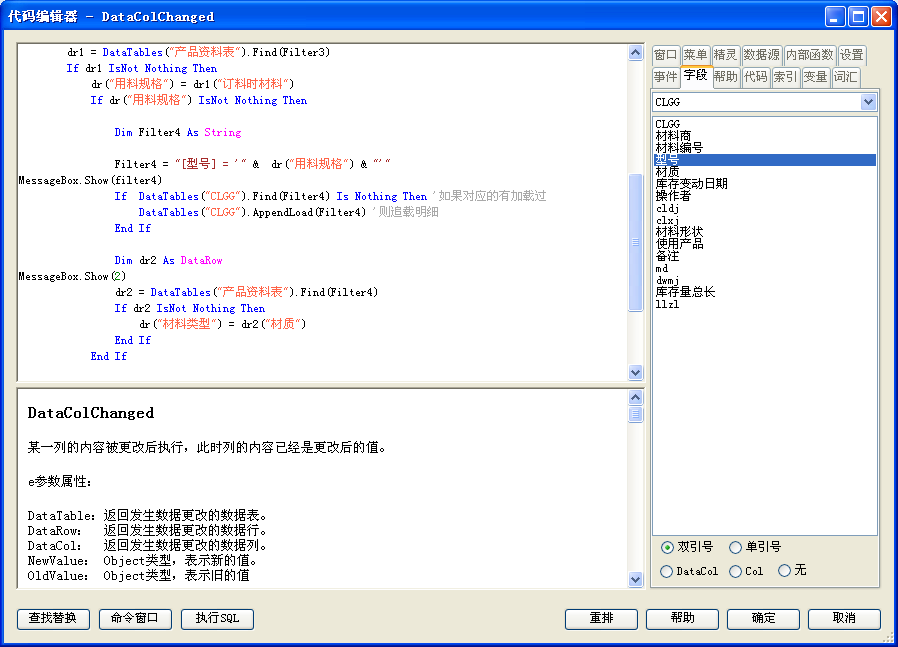Open the 代码 tab
The width and height of the screenshot is (898, 647).
tap(755, 77)
